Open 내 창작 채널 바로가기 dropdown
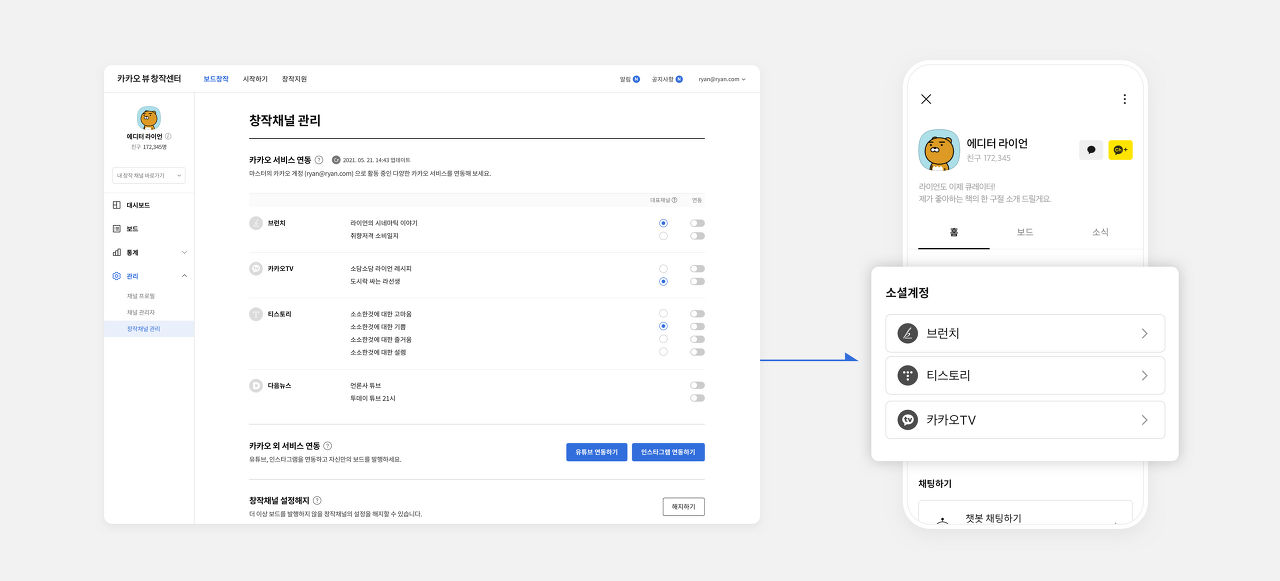The height and width of the screenshot is (581, 1280). pos(148,176)
